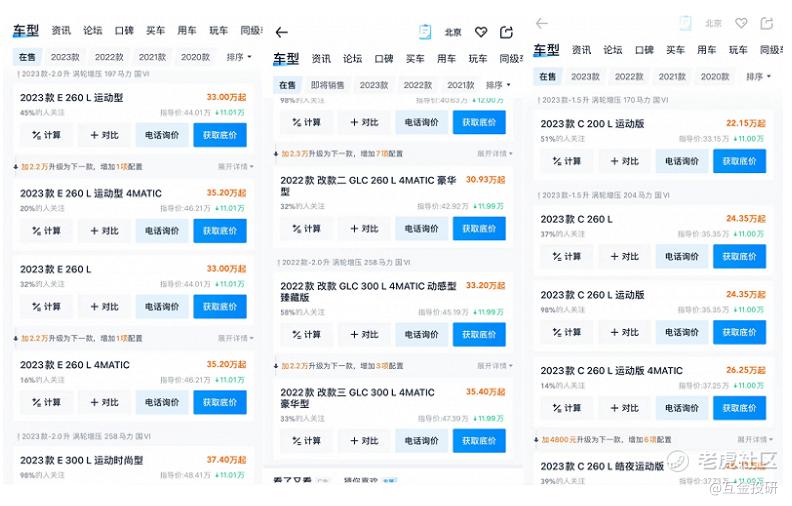792x506 pixels.
Task: Expand 展开详情 below 2023款 E 260 L
Action: tap(236, 338)
